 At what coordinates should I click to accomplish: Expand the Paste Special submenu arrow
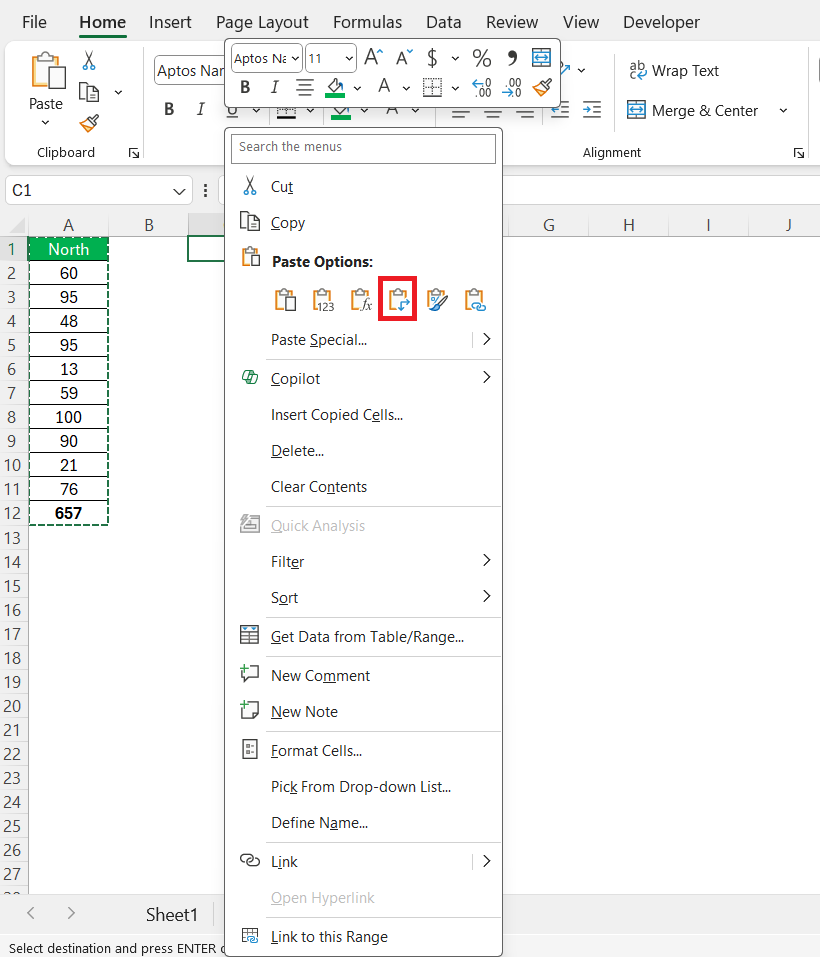click(486, 339)
